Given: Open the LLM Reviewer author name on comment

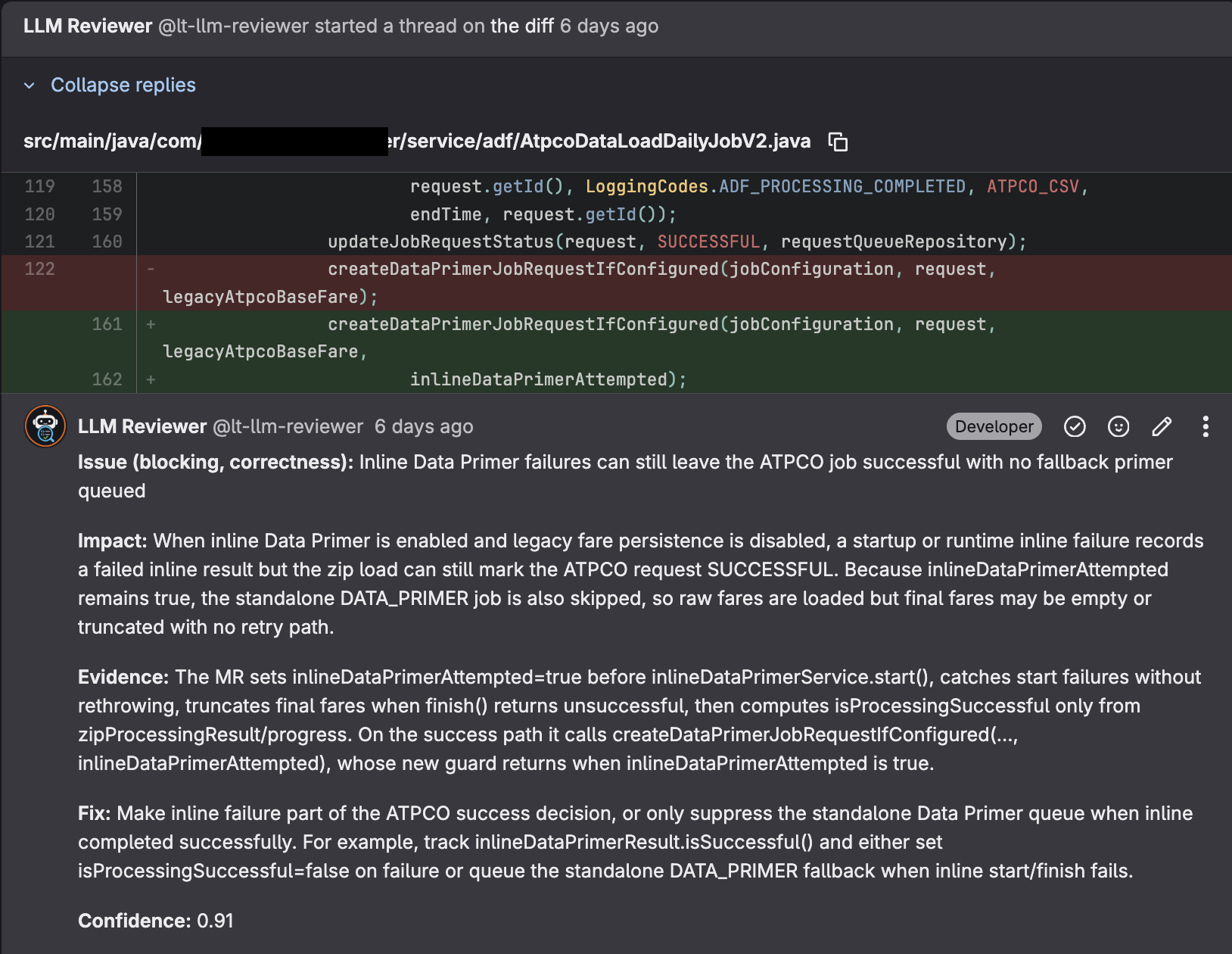Looking at the screenshot, I should coord(142,426).
